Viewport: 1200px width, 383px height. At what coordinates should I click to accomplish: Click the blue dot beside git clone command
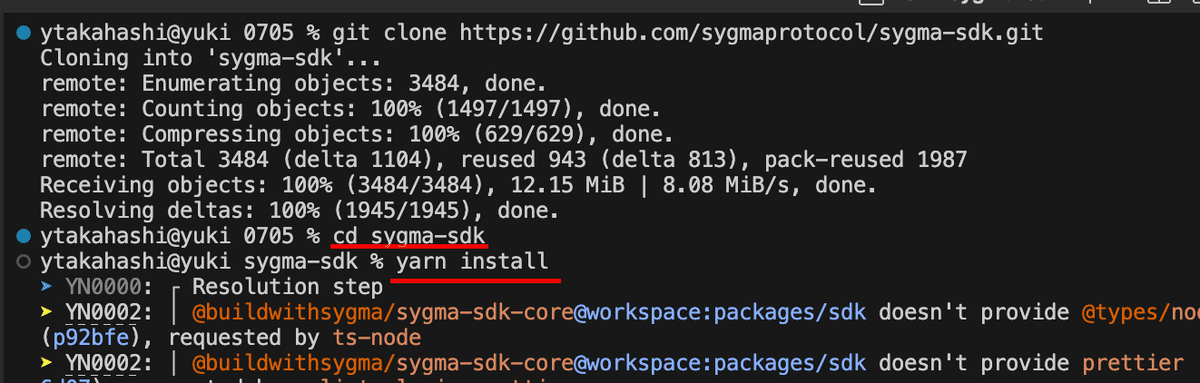24,34
